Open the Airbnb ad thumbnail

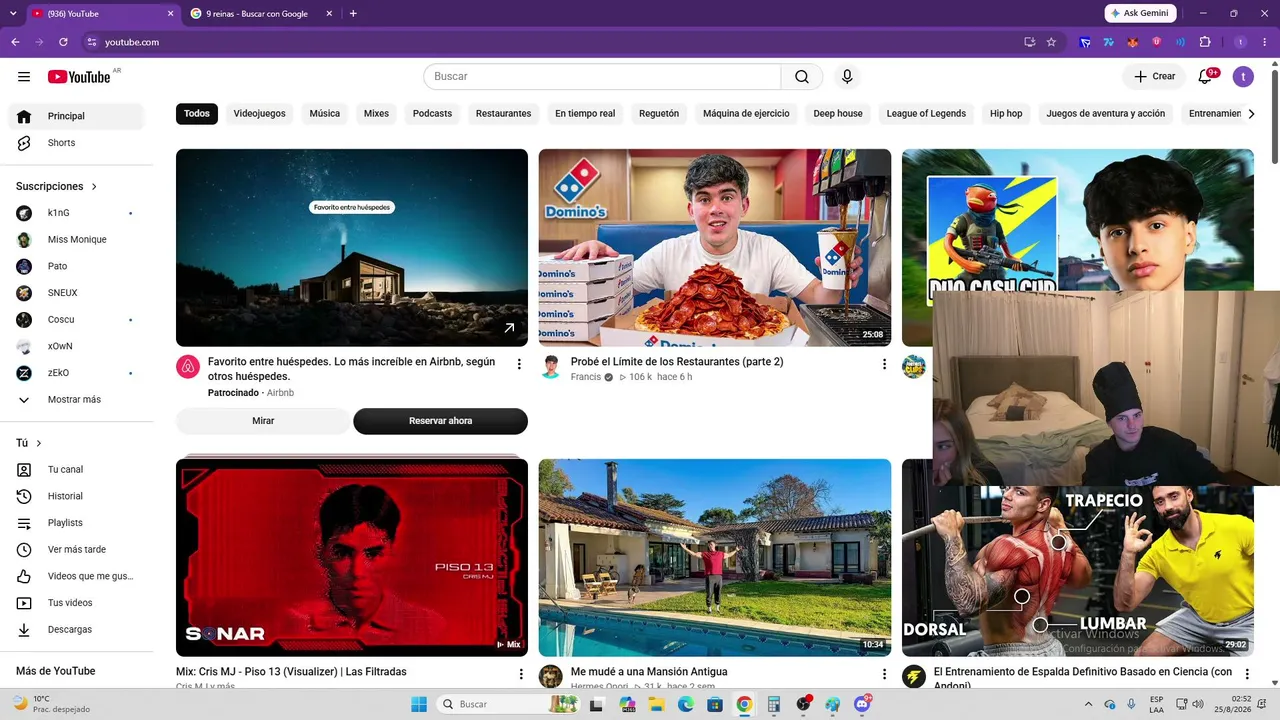coord(352,248)
